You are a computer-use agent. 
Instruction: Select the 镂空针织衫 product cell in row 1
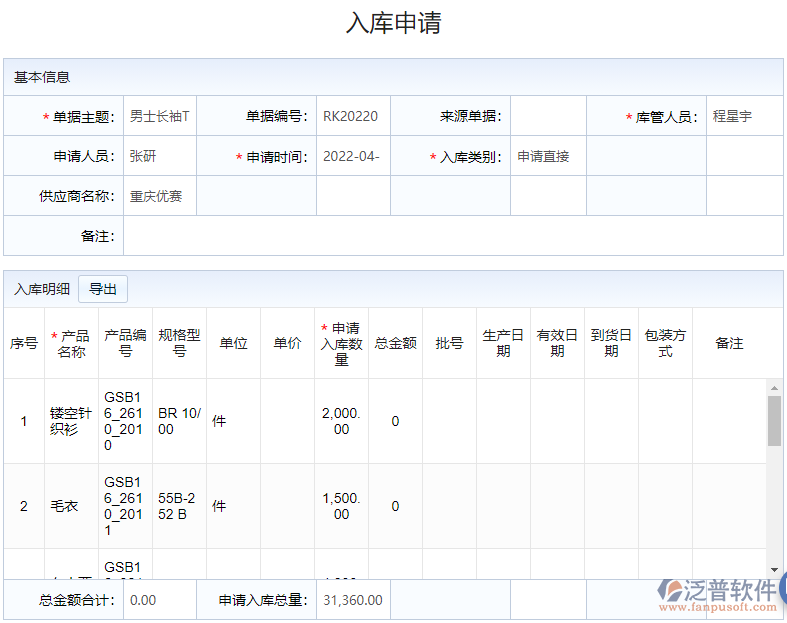coord(71,421)
